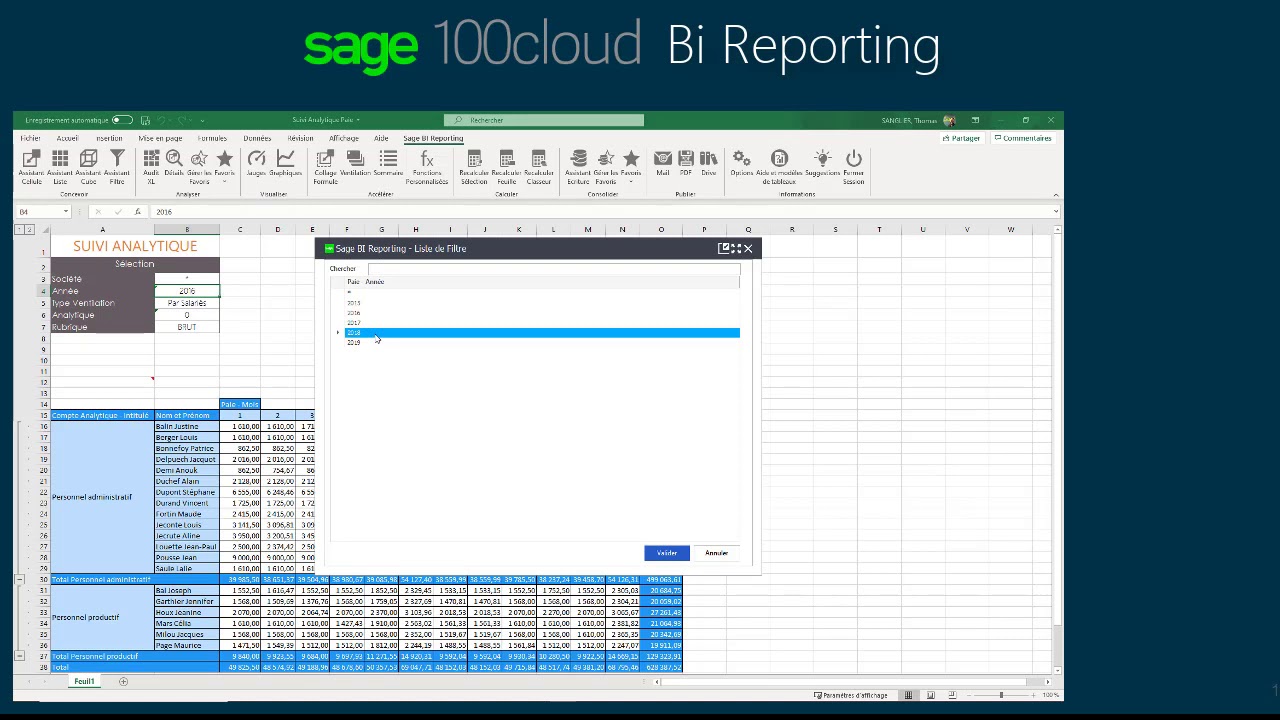Adjust the zoom slider at bottom right
The width and height of the screenshot is (1280, 720).
(x=1000, y=695)
